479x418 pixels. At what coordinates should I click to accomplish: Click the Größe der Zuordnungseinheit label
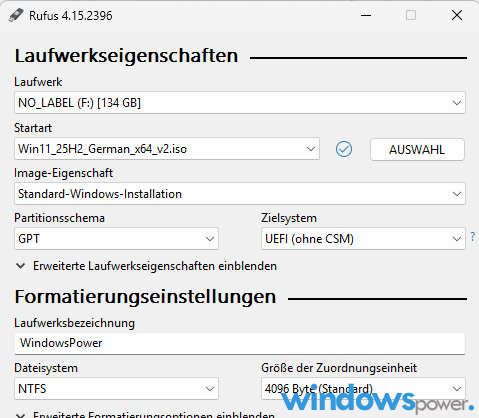tap(339, 368)
